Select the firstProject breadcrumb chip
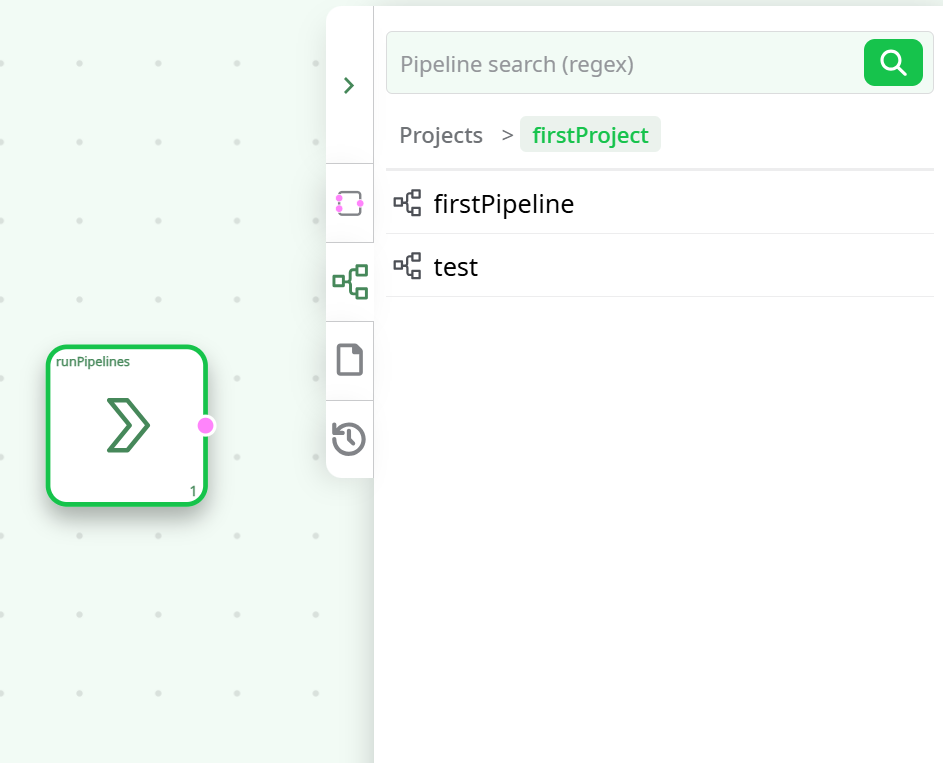This screenshot has height=763, width=943. tap(590, 134)
